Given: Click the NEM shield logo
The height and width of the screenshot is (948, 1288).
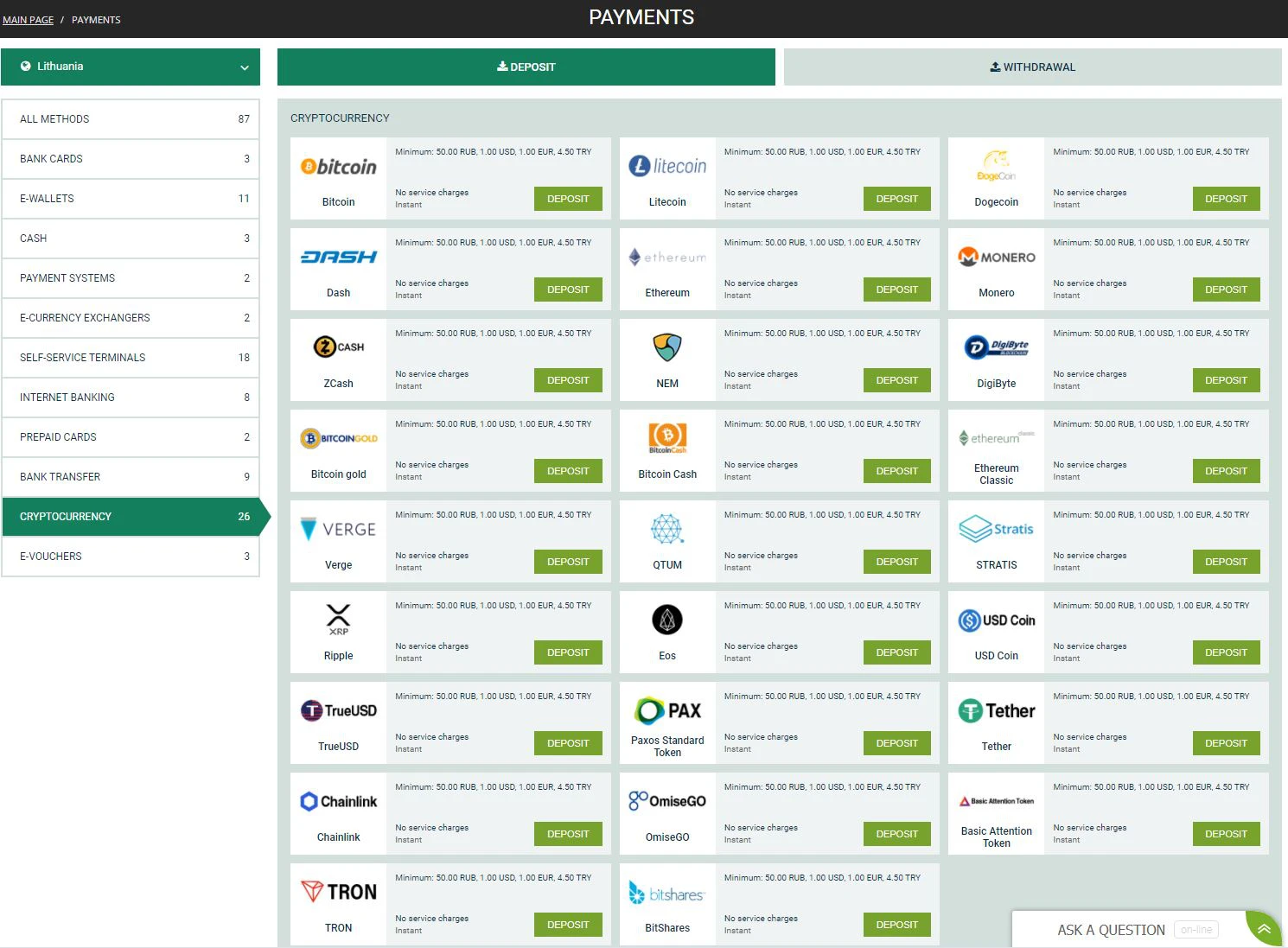Looking at the screenshot, I should (x=667, y=347).
